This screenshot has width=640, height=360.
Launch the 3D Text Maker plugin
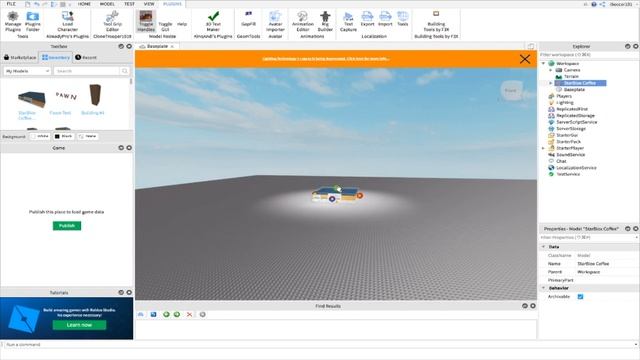tap(213, 22)
